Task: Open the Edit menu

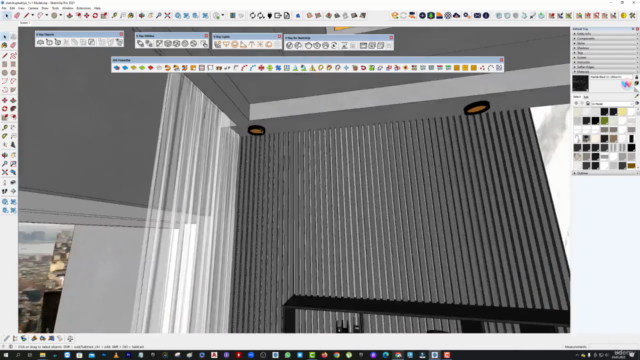Action: click(x=12, y=8)
